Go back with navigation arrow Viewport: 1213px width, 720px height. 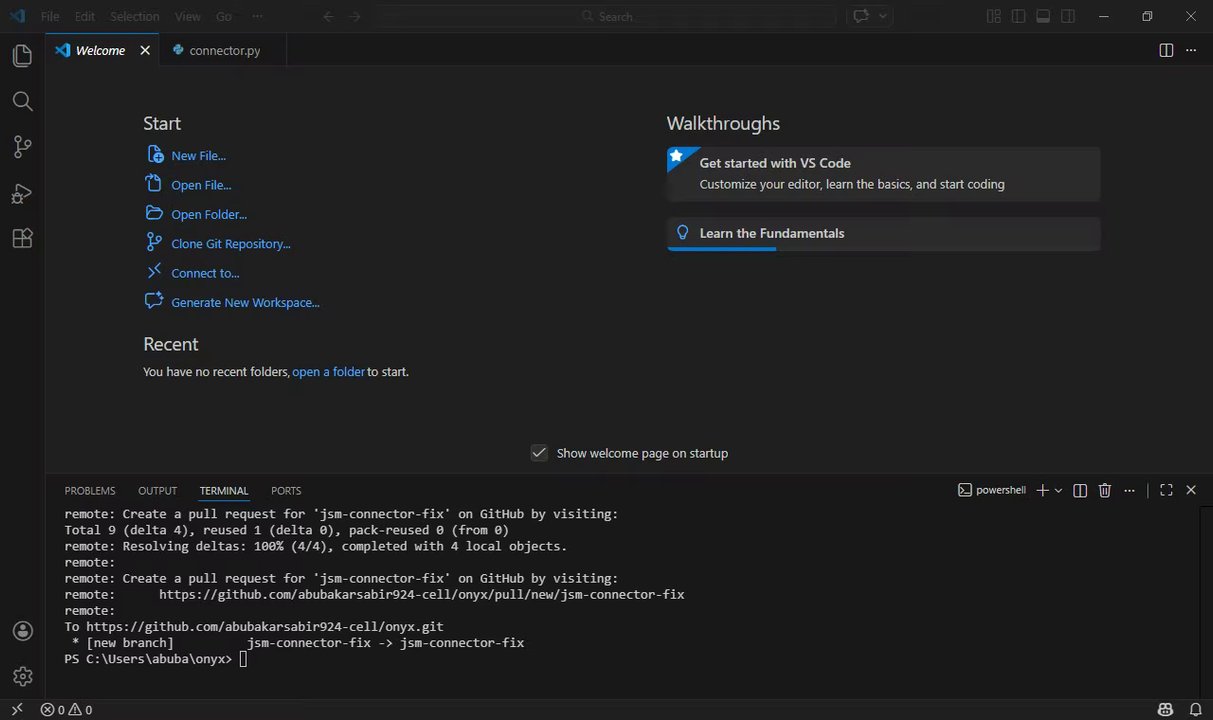pos(329,16)
